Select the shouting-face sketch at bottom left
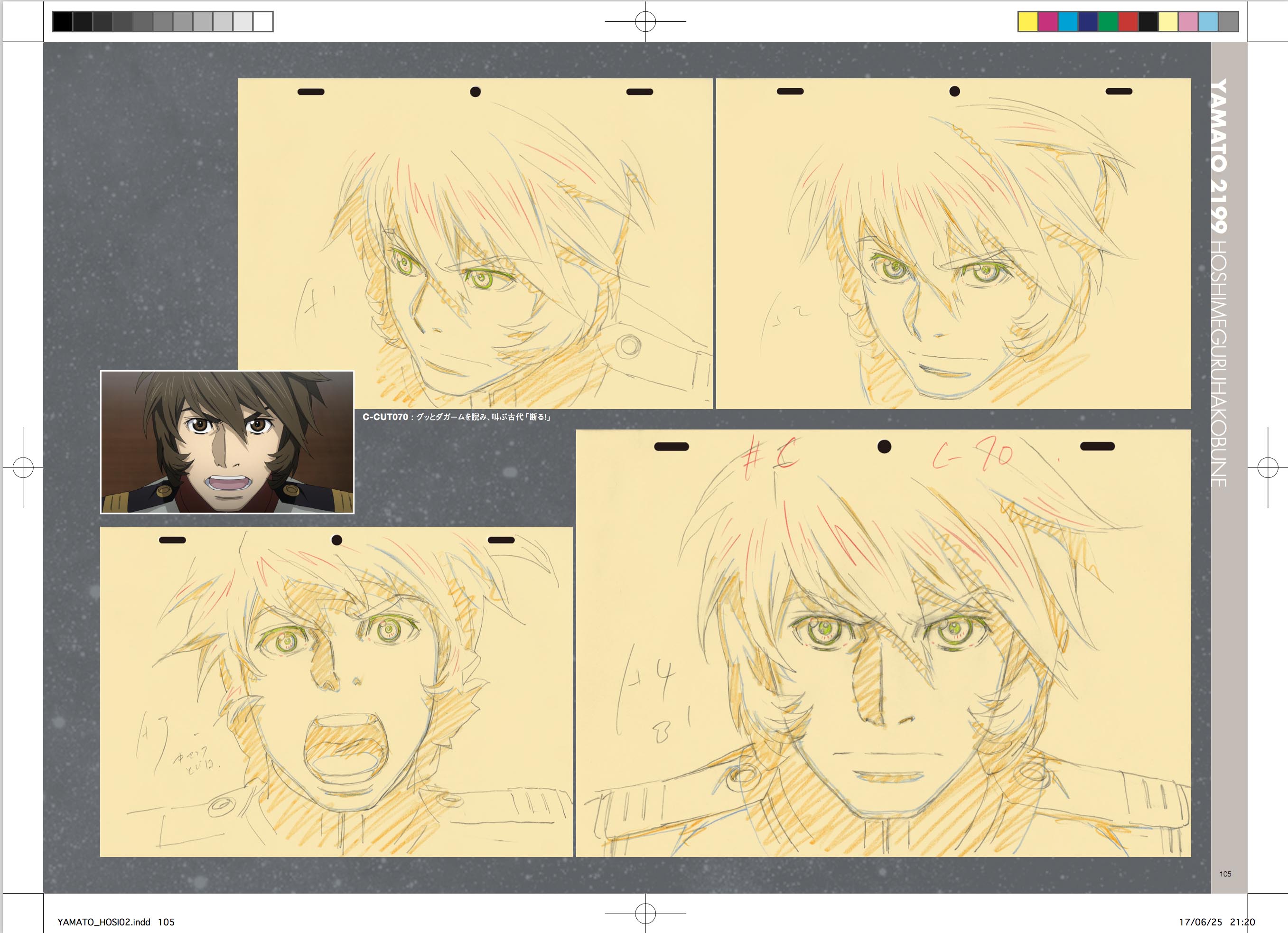This screenshot has height=933, width=1288. [336, 691]
